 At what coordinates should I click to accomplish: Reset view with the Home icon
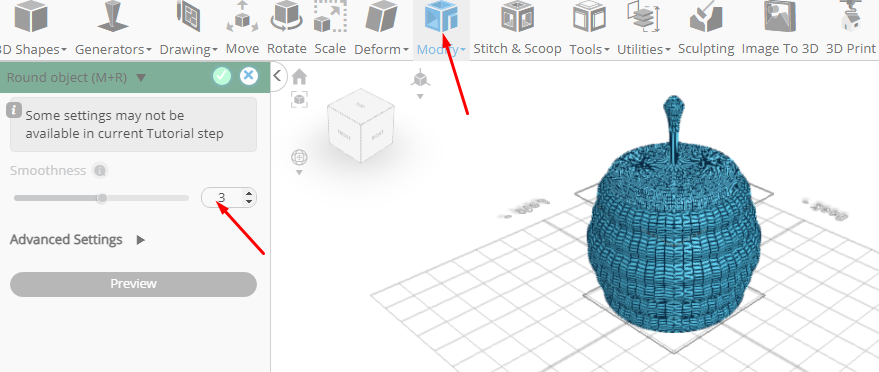coord(299,76)
